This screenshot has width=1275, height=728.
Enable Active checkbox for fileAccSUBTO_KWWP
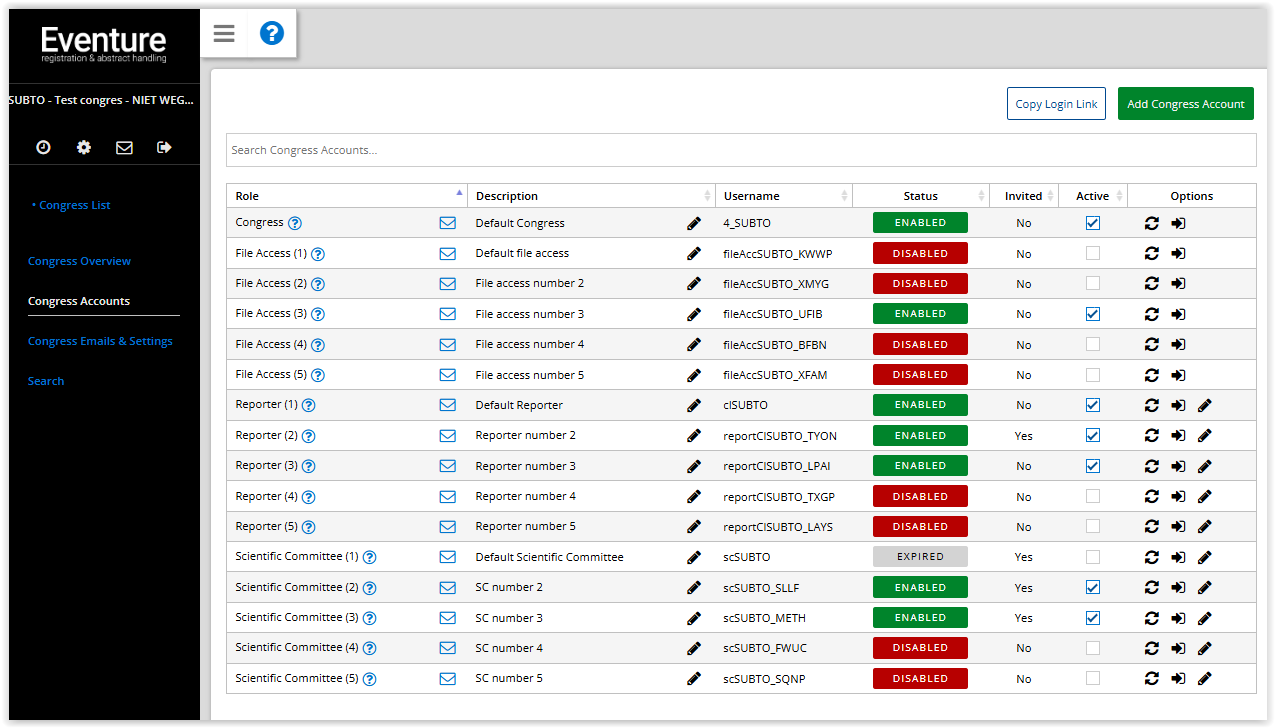coord(1092,254)
